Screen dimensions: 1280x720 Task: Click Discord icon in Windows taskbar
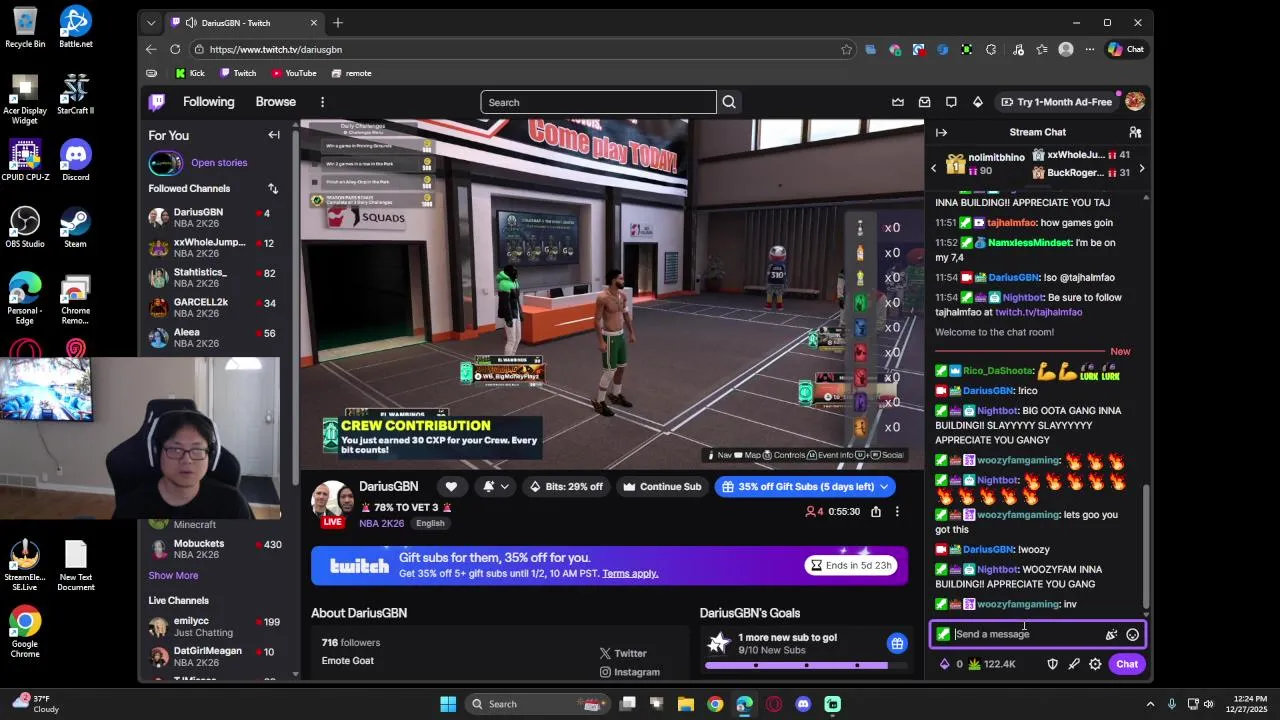803,704
